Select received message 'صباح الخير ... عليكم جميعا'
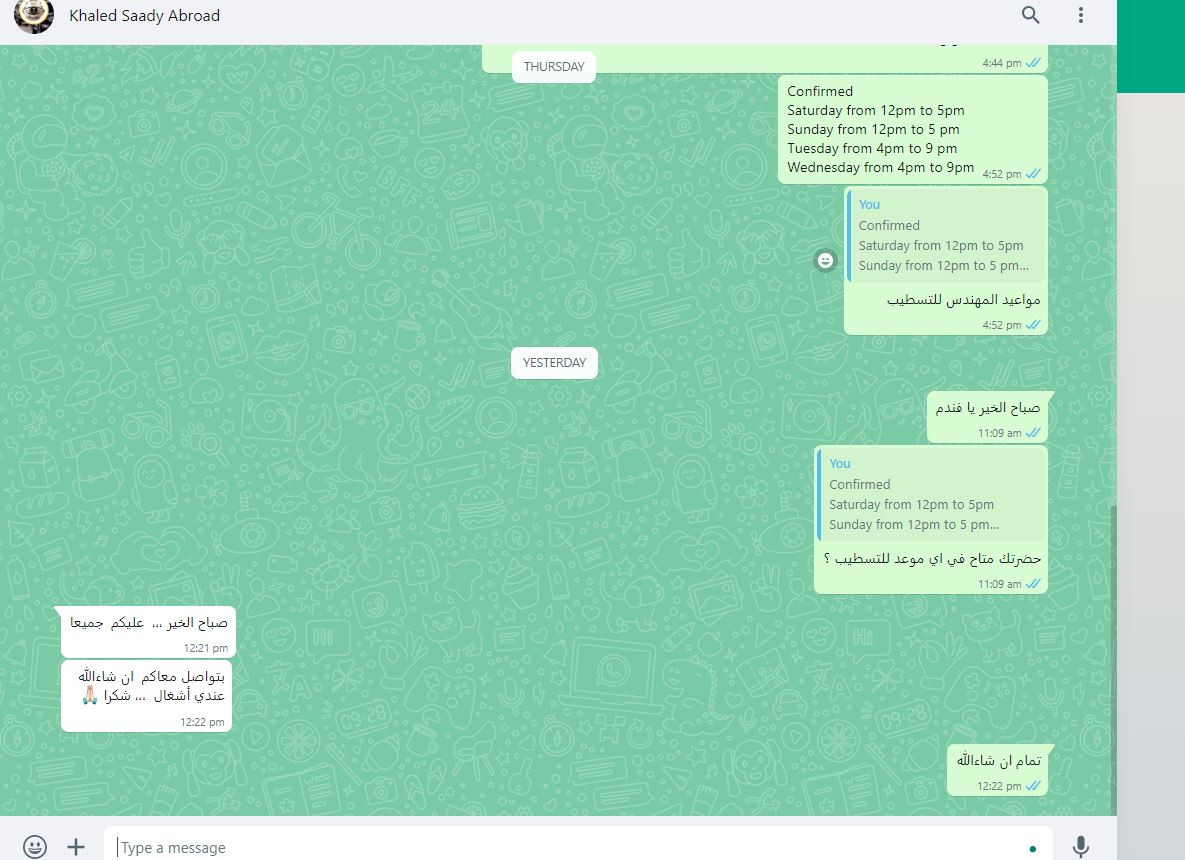The image size is (1185, 860). 148,632
